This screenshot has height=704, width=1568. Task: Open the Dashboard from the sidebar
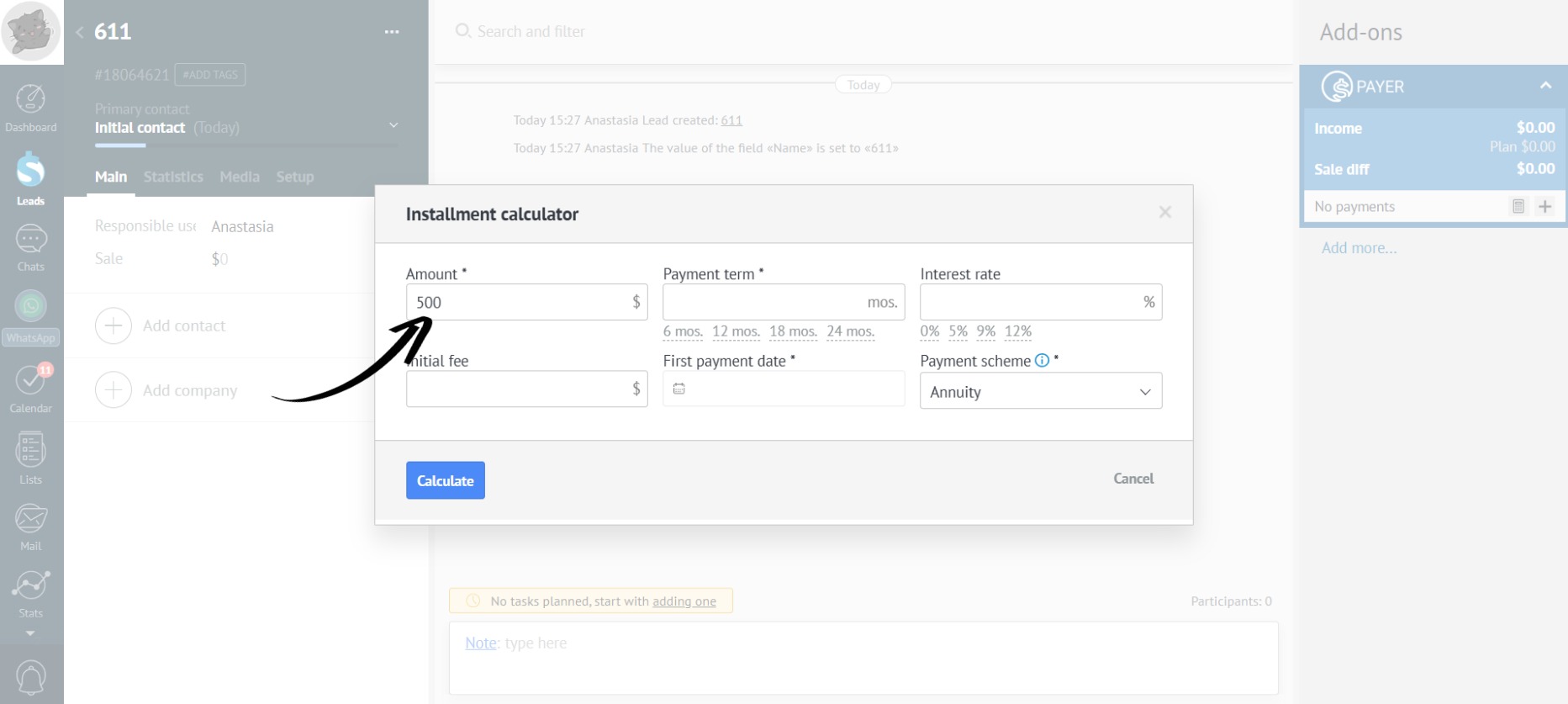pyautogui.click(x=31, y=109)
